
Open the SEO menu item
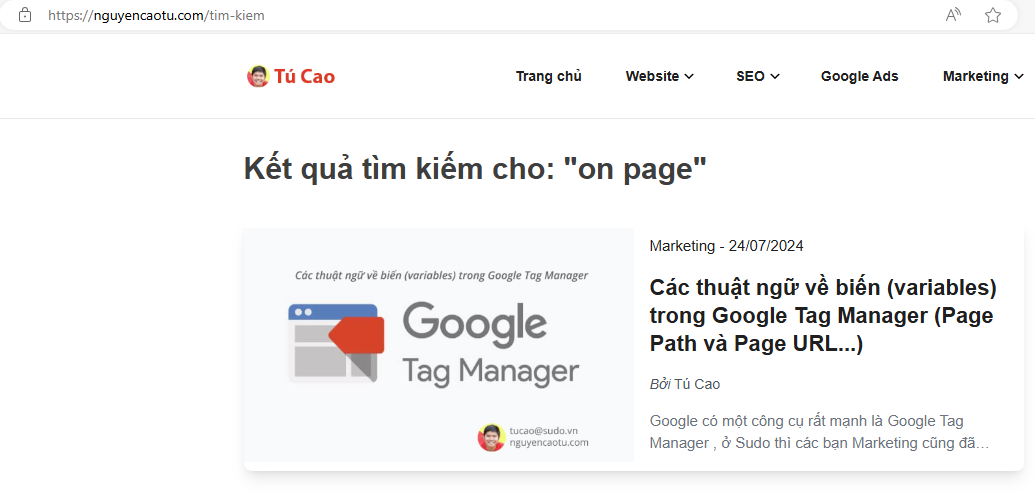758,77
